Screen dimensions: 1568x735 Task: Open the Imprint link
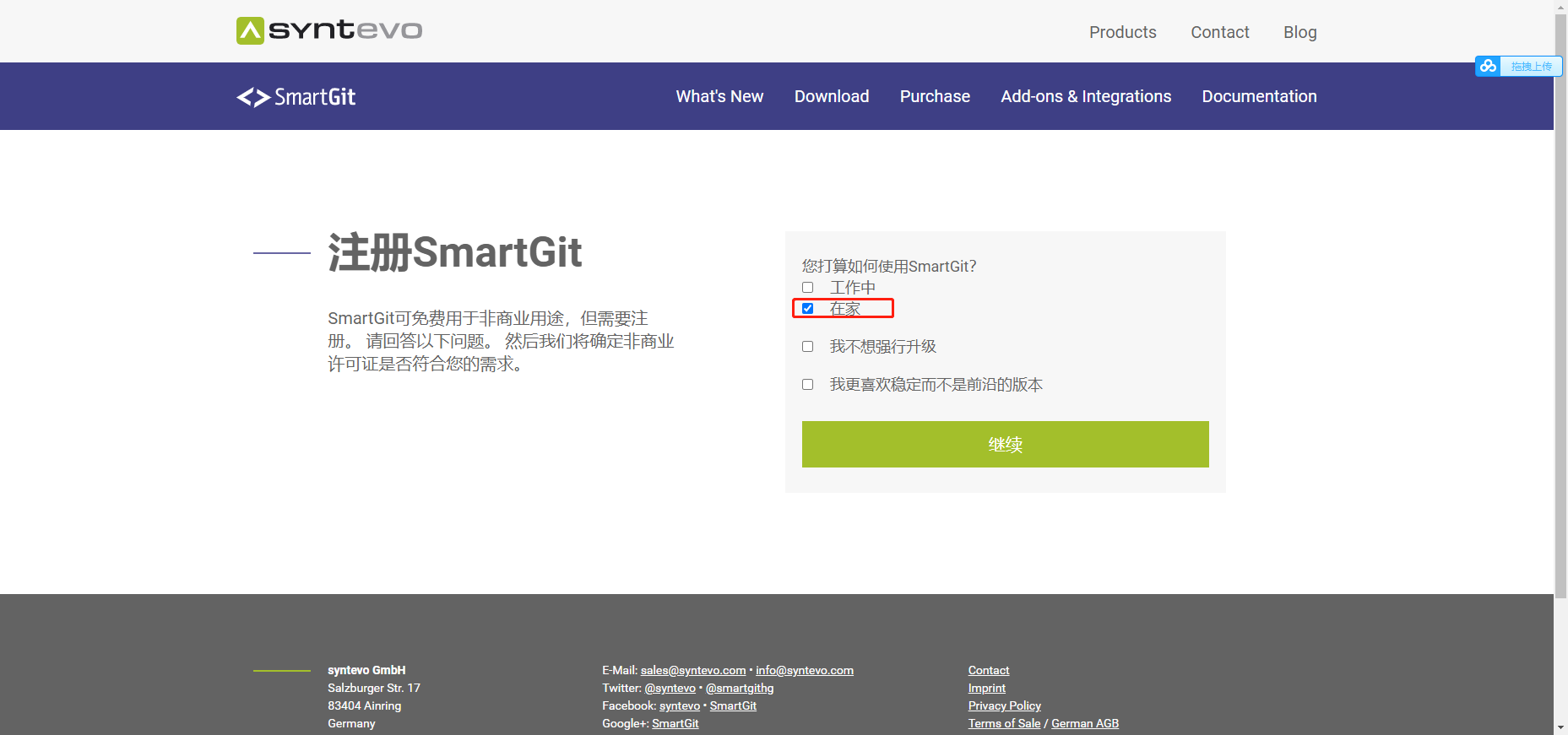point(987,688)
